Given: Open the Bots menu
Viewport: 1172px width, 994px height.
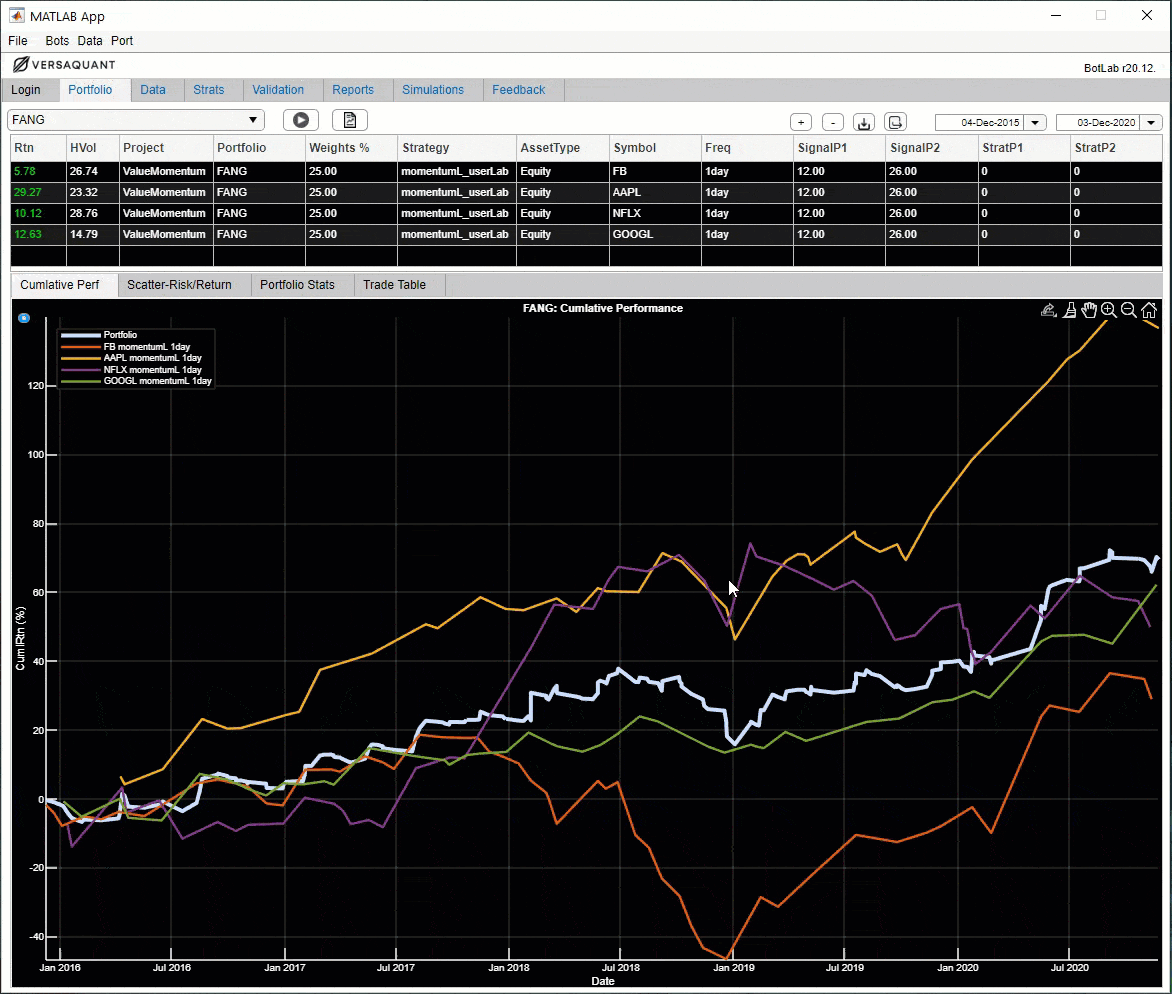Looking at the screenshot, I should [x=57, y=41].
